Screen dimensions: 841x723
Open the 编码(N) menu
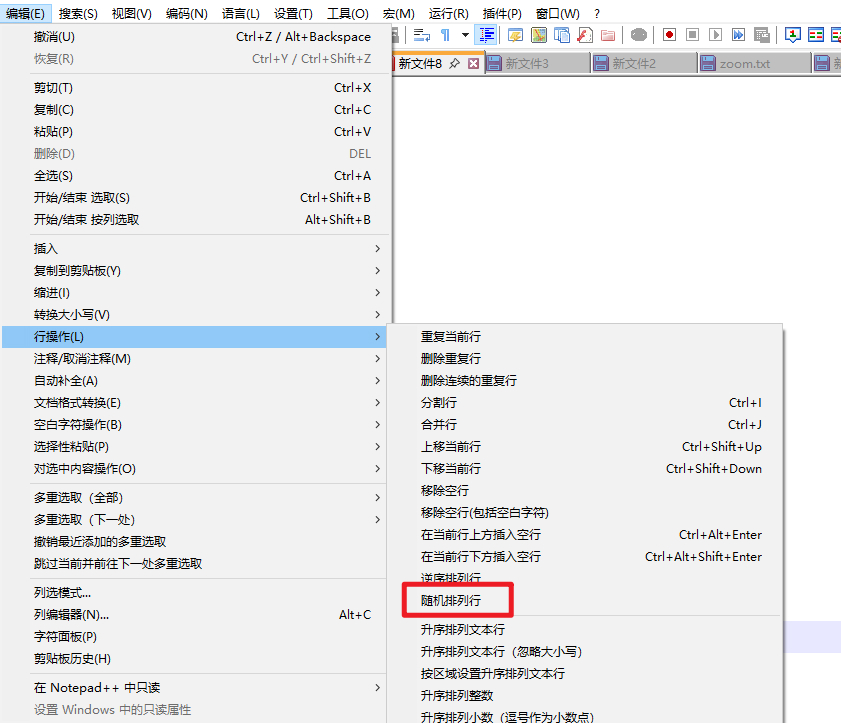[187, 14]
